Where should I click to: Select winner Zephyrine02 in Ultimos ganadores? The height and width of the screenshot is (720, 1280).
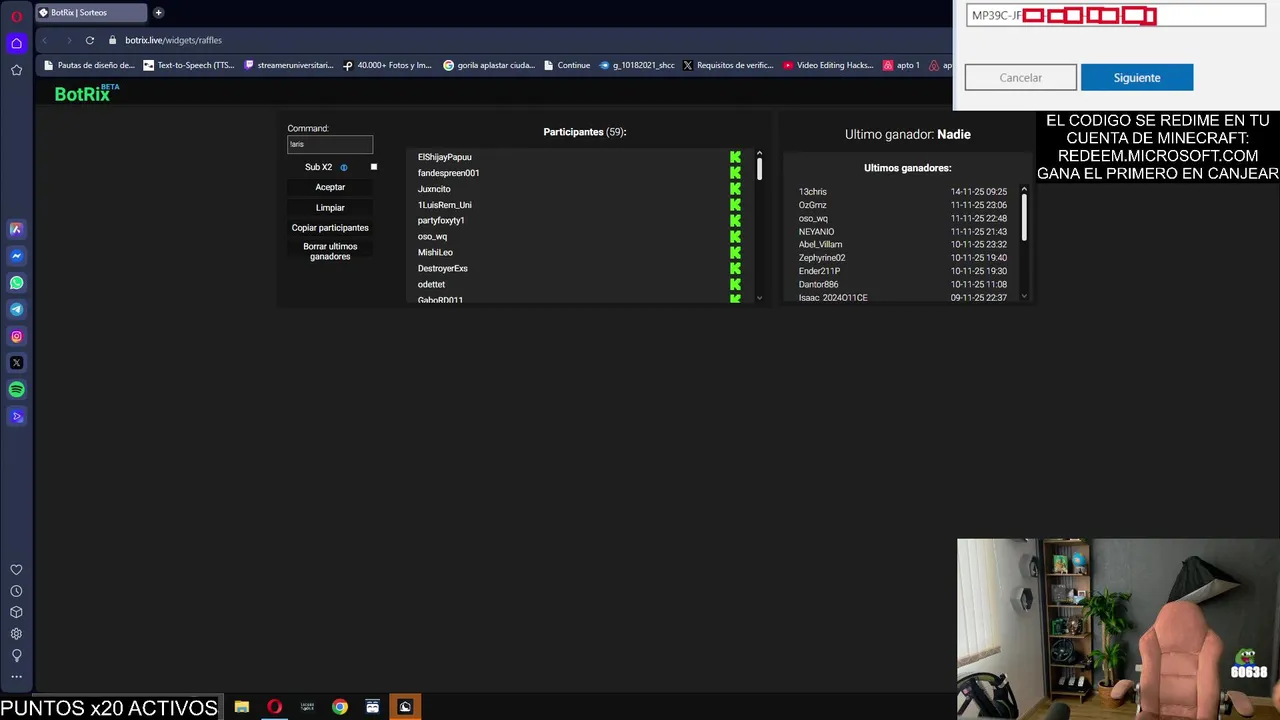(x=821, y=258)
